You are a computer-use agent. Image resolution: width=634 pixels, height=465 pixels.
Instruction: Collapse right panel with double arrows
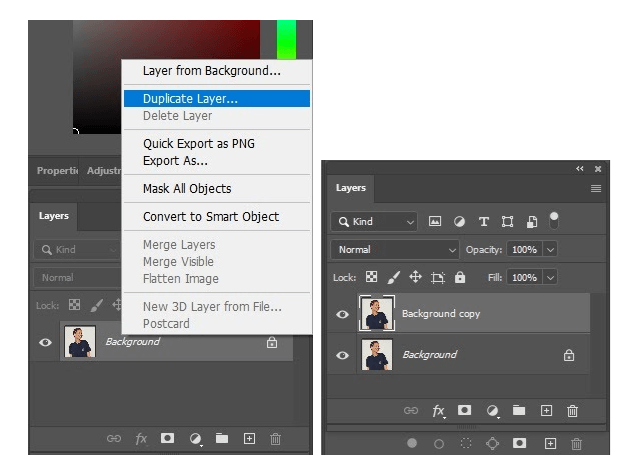click(x=580, y=169)
